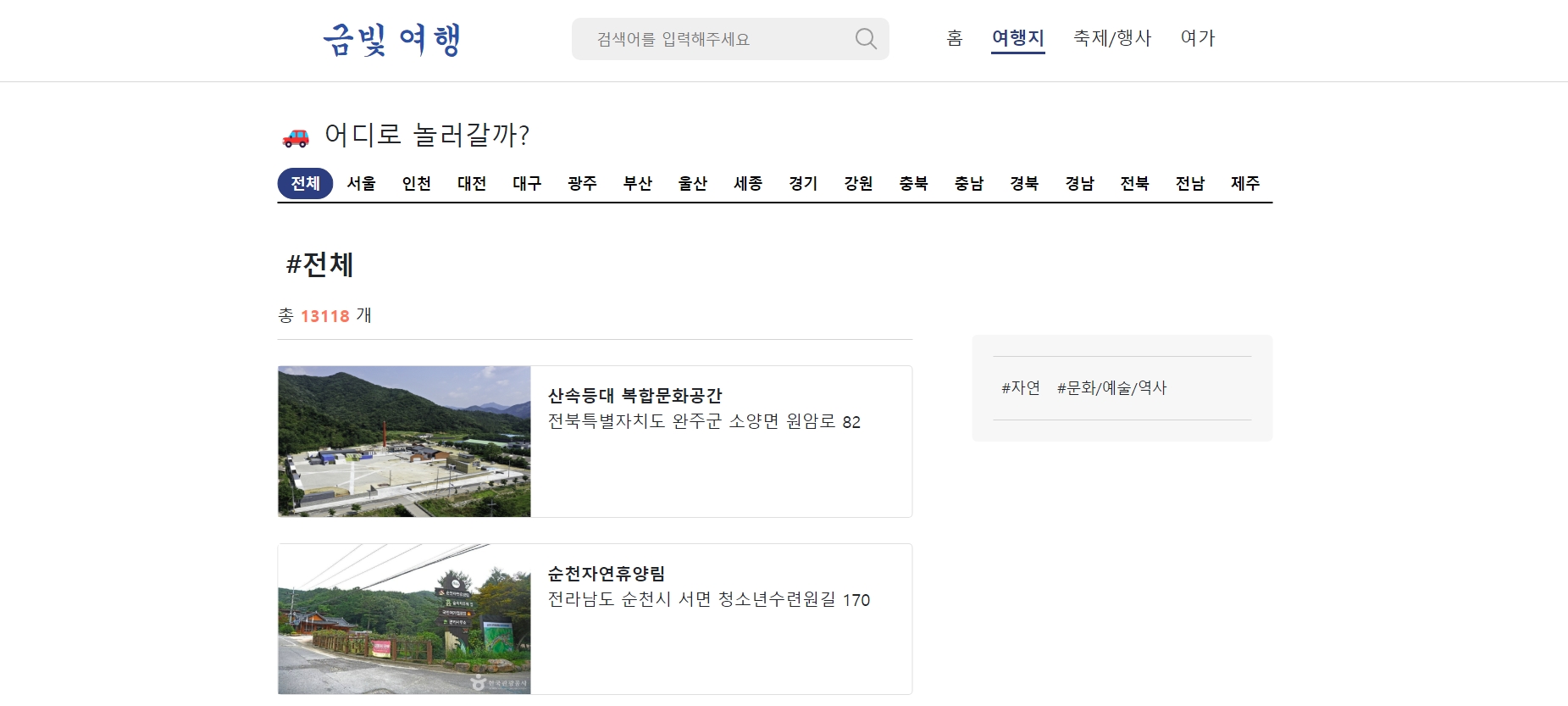Choose the 제주 region tab
1568x706 pixels.
(x=1245, y=183)
